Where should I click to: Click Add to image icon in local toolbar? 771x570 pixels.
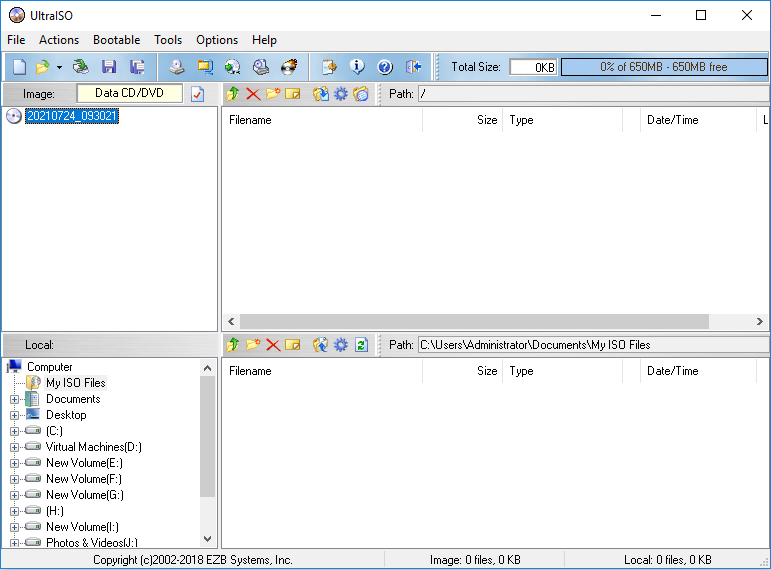click(x=321, y=345)
